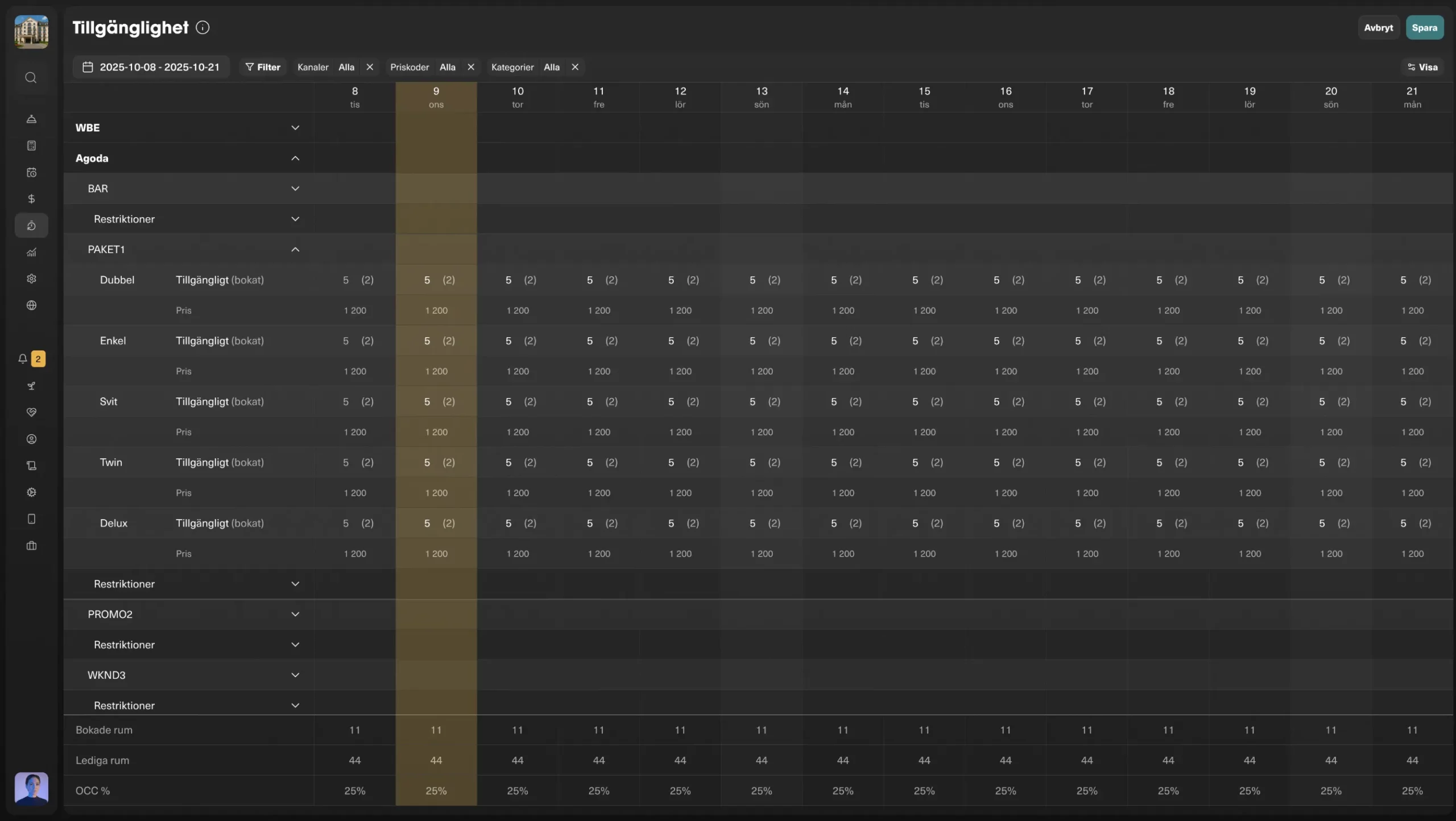Open the Filter menu
1456x821 pixels.
pyautogui.click(x=263, y=67)
